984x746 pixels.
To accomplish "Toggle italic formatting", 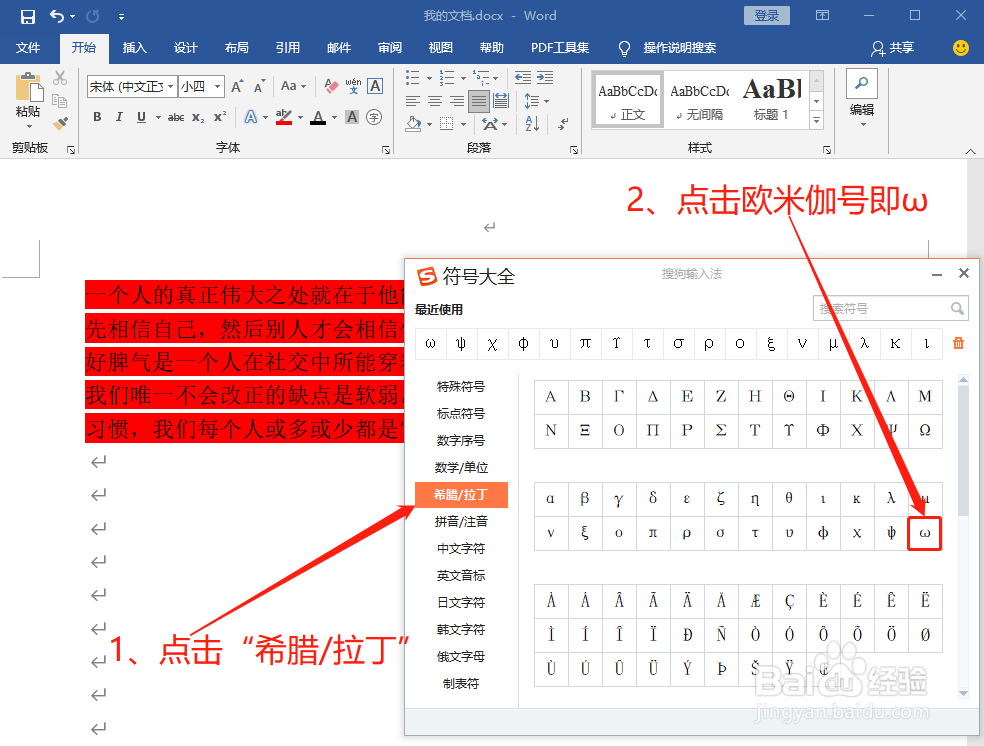I will pos(119,117).
